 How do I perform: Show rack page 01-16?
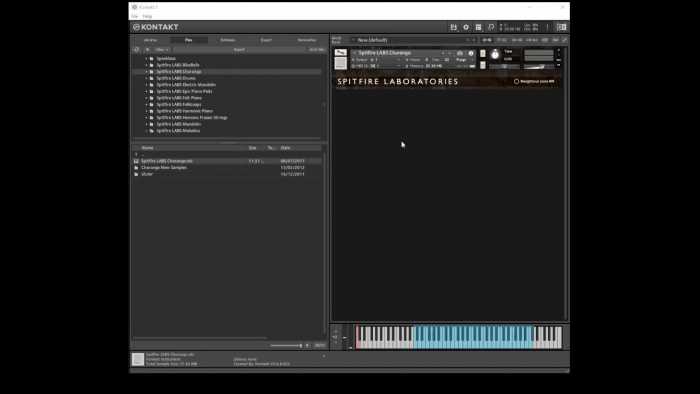487,40
